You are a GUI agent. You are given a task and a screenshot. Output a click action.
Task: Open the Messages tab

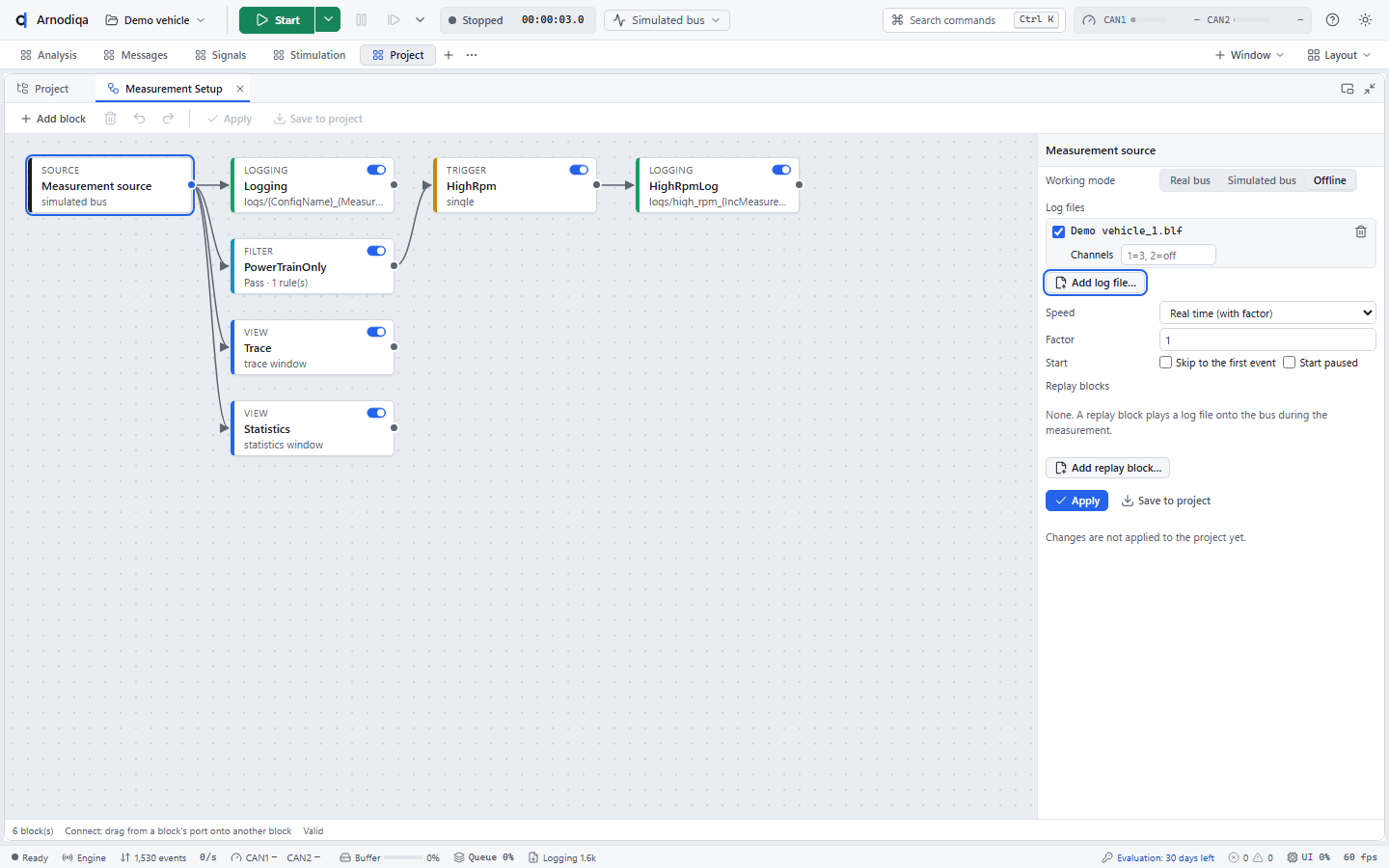(135, 55)
